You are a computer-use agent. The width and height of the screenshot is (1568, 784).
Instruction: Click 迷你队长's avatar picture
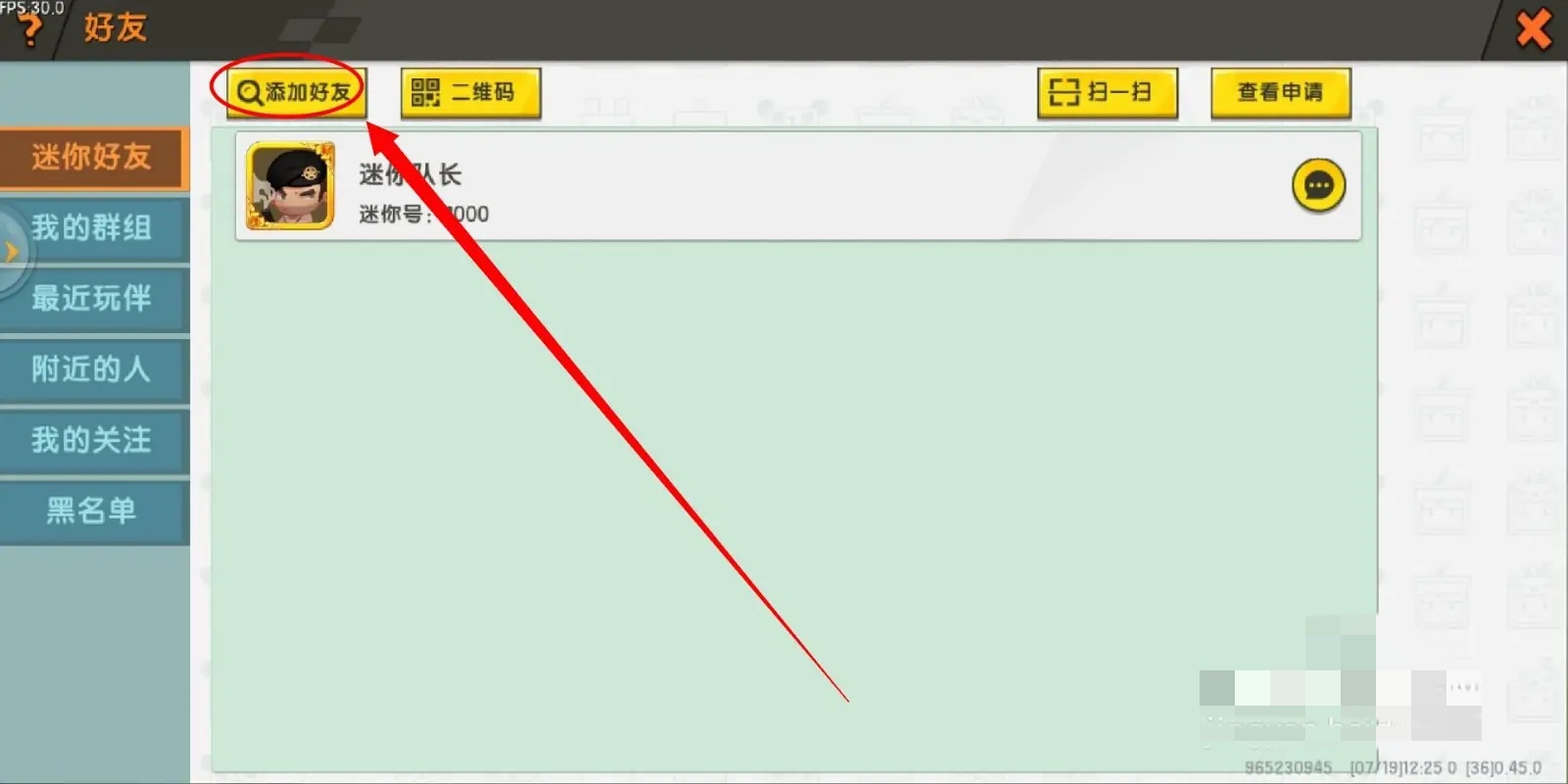291,185
